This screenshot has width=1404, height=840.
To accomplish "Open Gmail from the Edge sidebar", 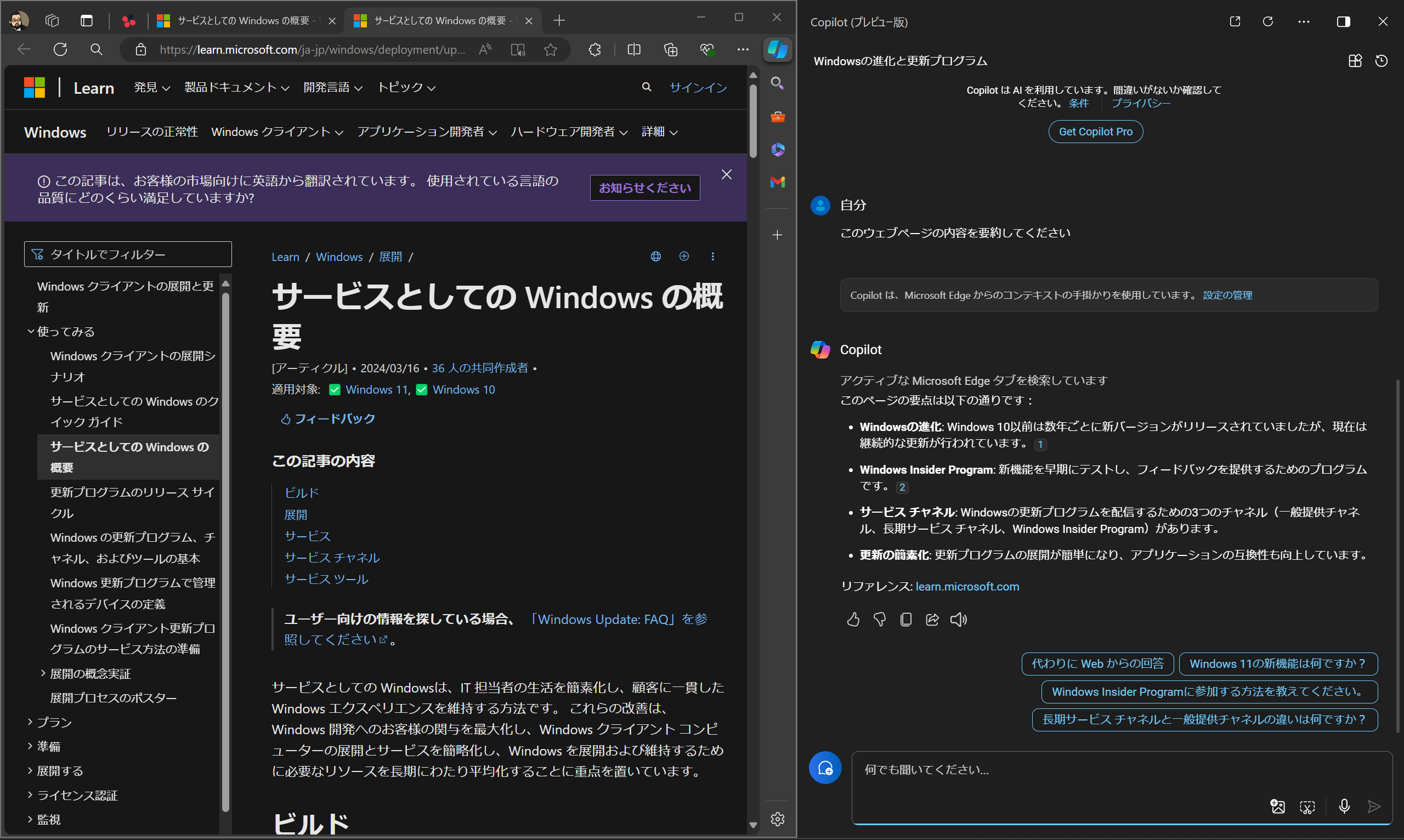I will coord(777,182).
